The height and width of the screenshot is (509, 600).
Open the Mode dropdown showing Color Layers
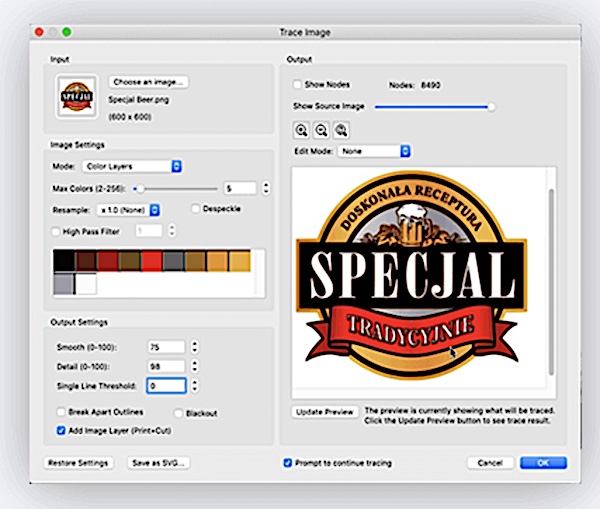click(x=132, y=166)
